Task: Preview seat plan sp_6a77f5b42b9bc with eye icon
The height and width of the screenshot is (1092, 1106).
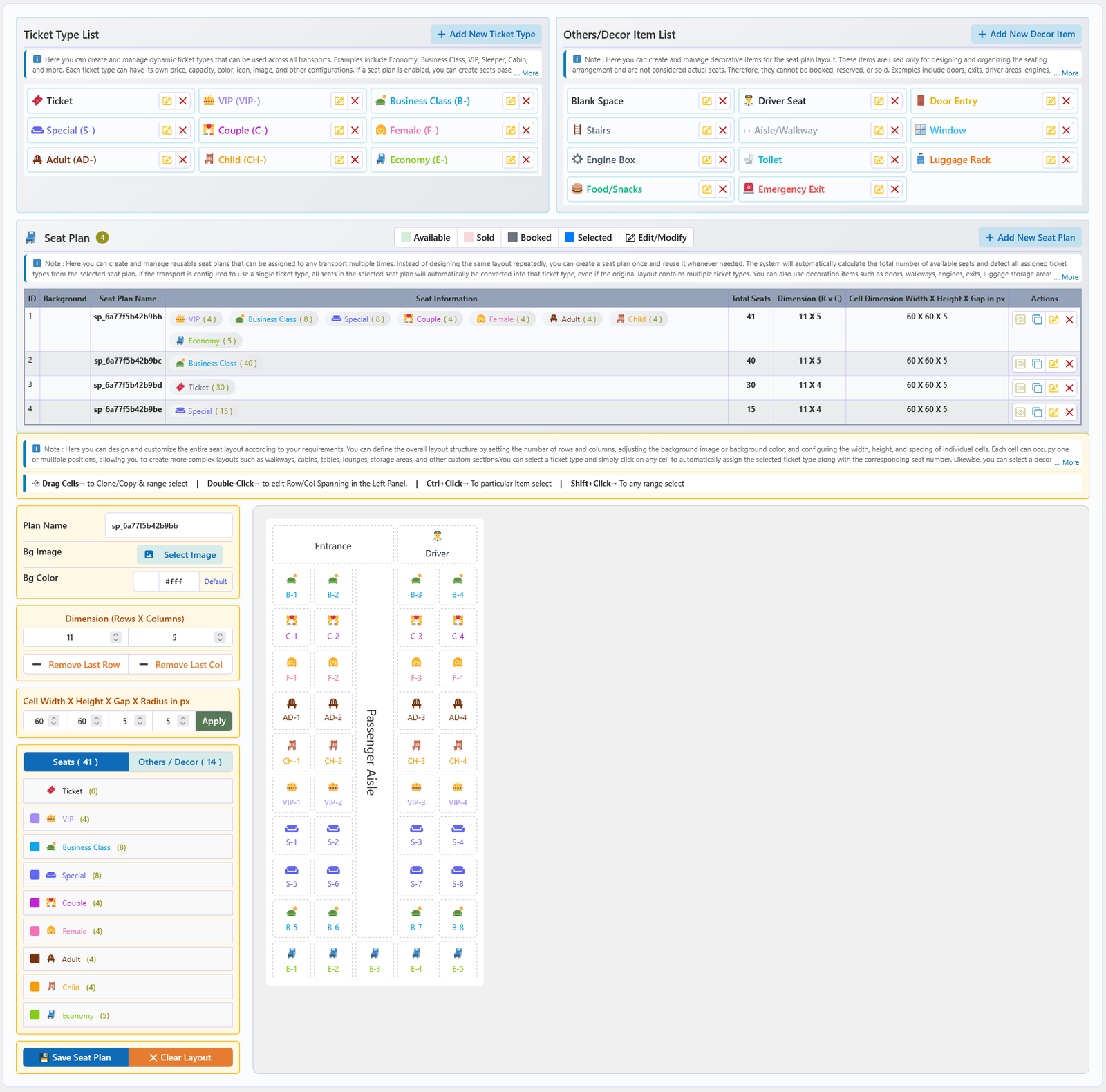Action: [1020, 364]
